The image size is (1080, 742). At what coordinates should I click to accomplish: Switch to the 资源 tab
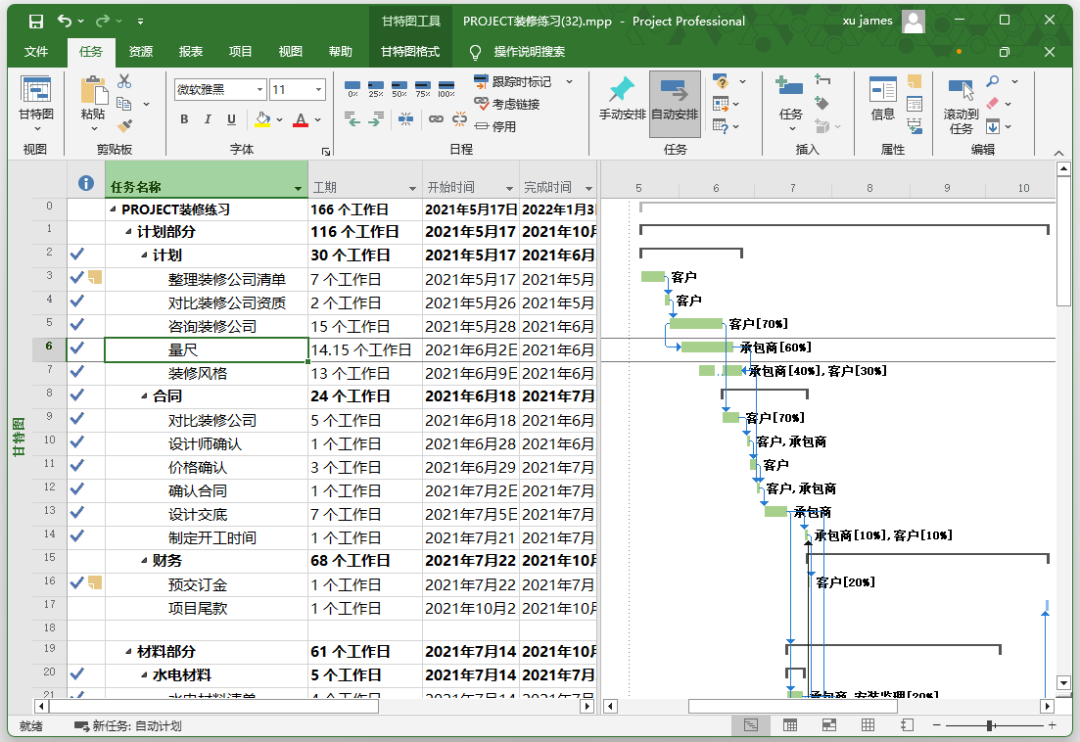tap(141, 52)
